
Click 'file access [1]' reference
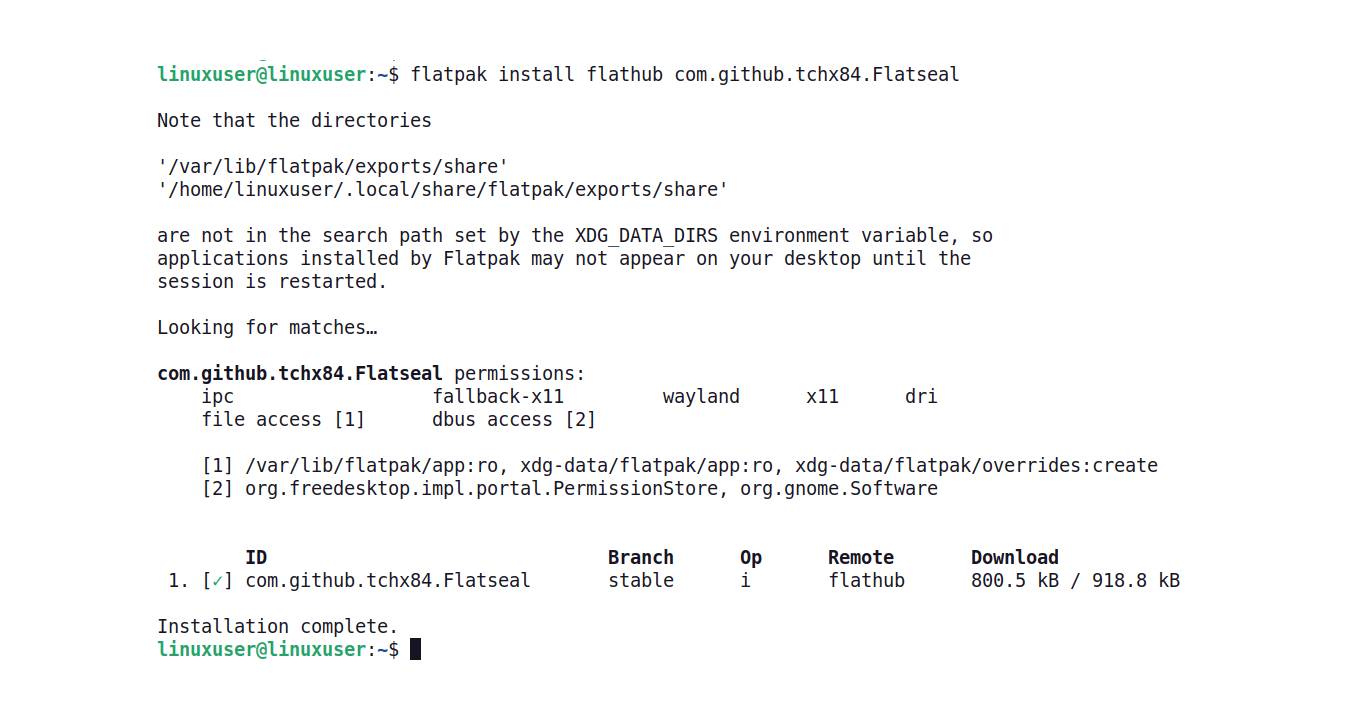pos(283,420)
